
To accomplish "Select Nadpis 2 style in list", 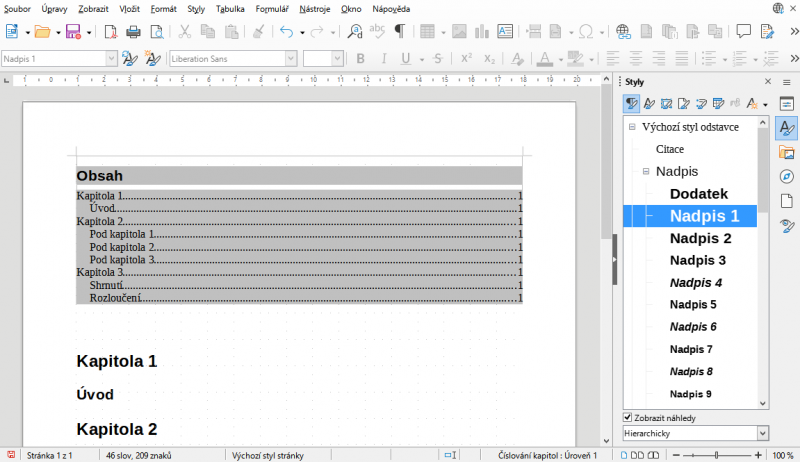I will pos(701,238).
